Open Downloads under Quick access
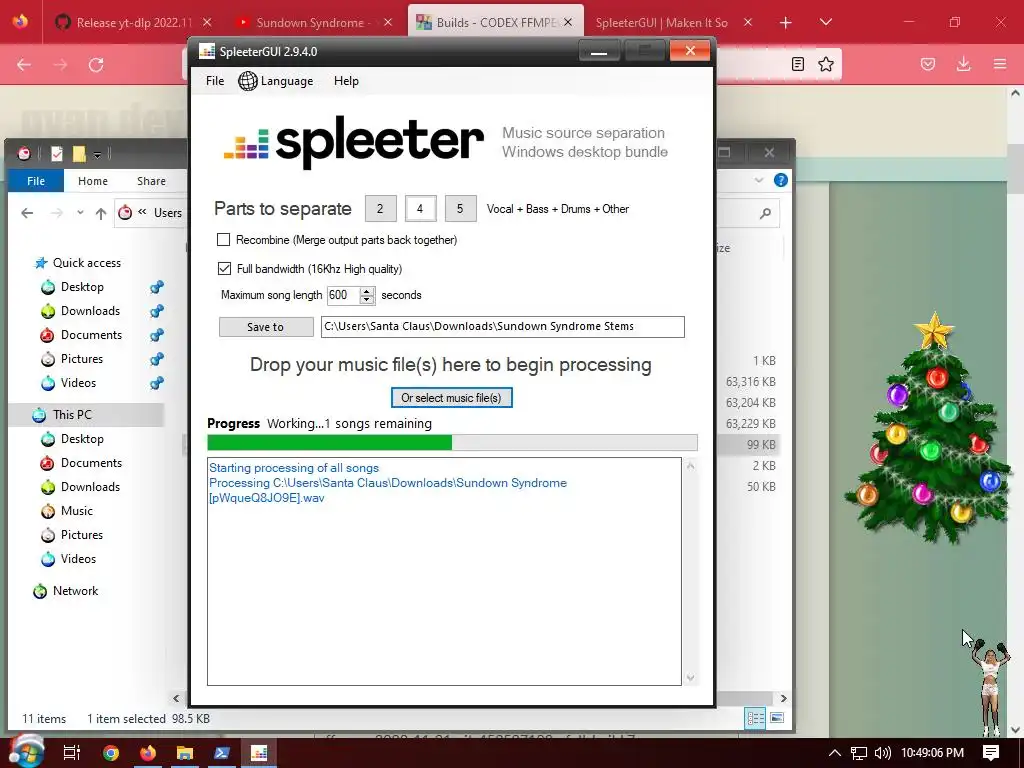Viewport: 1024px width, 768px height. (x=90, y=311)
